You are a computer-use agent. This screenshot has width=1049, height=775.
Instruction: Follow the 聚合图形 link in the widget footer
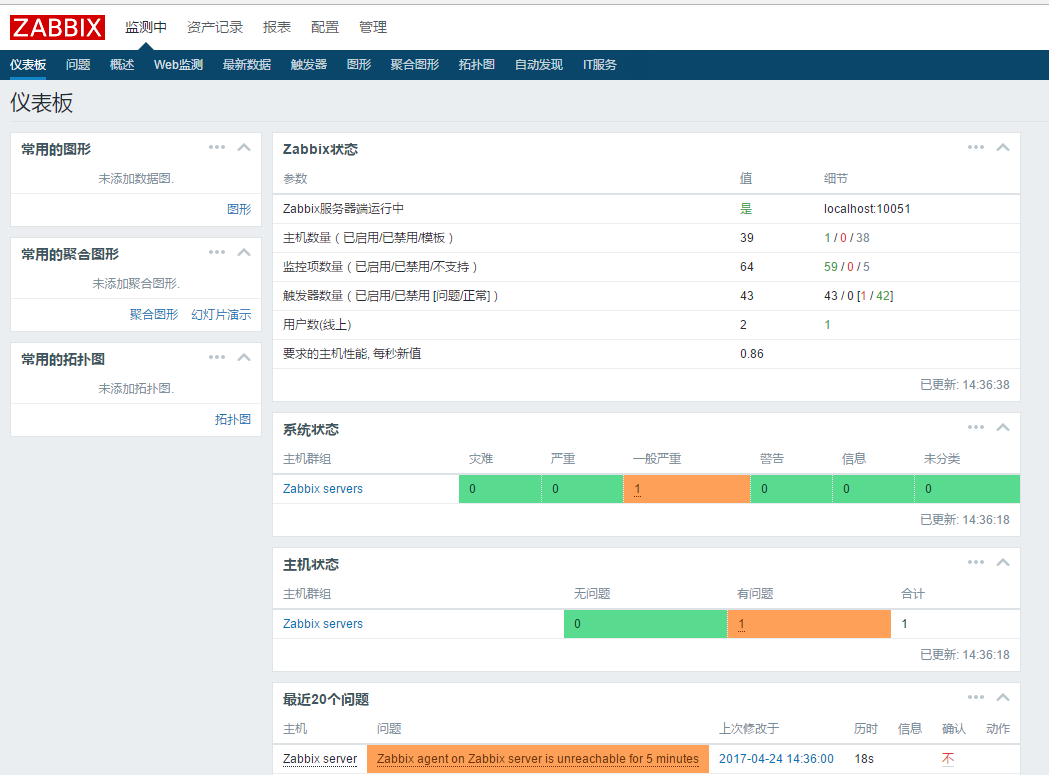(x=154, y=315)
